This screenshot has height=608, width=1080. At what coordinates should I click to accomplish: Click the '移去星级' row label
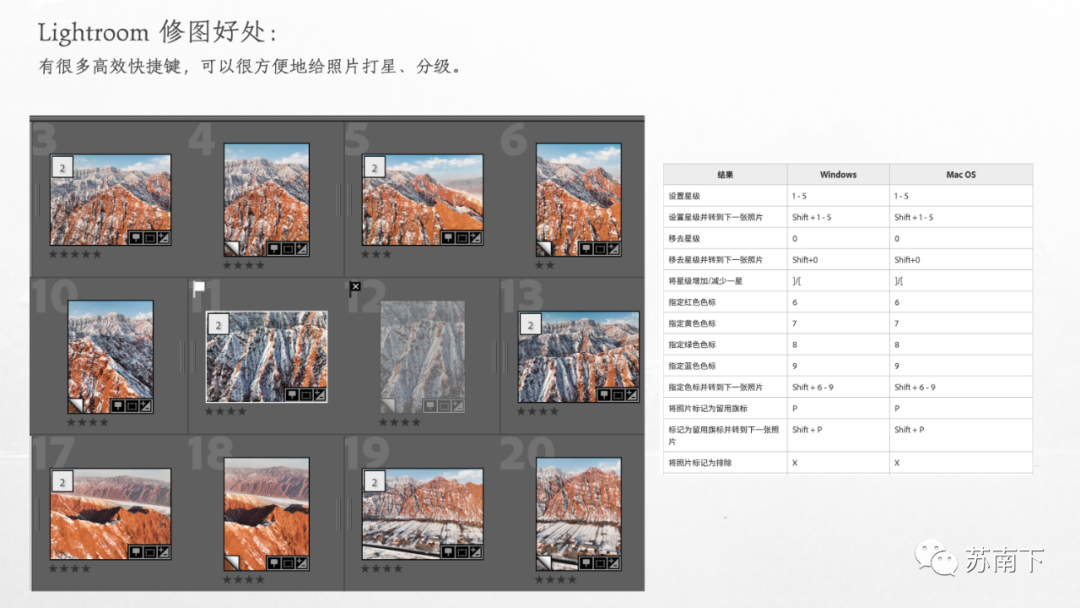[x=684, y=238]
